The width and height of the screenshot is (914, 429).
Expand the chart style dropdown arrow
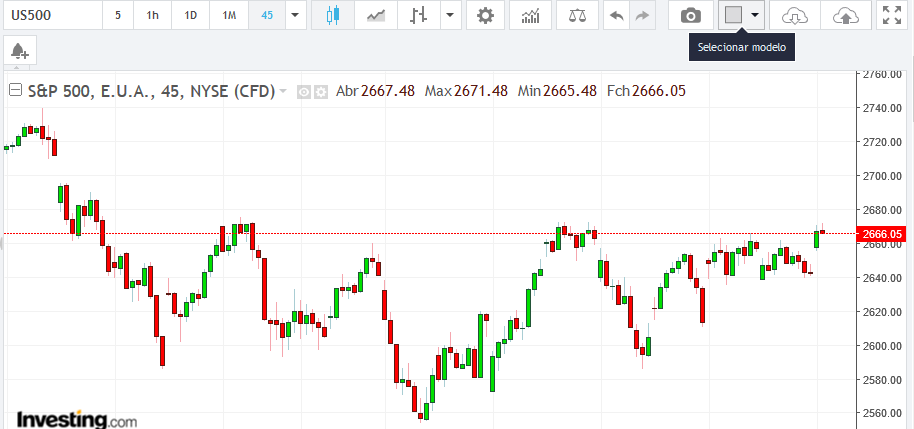click(450, 15)
